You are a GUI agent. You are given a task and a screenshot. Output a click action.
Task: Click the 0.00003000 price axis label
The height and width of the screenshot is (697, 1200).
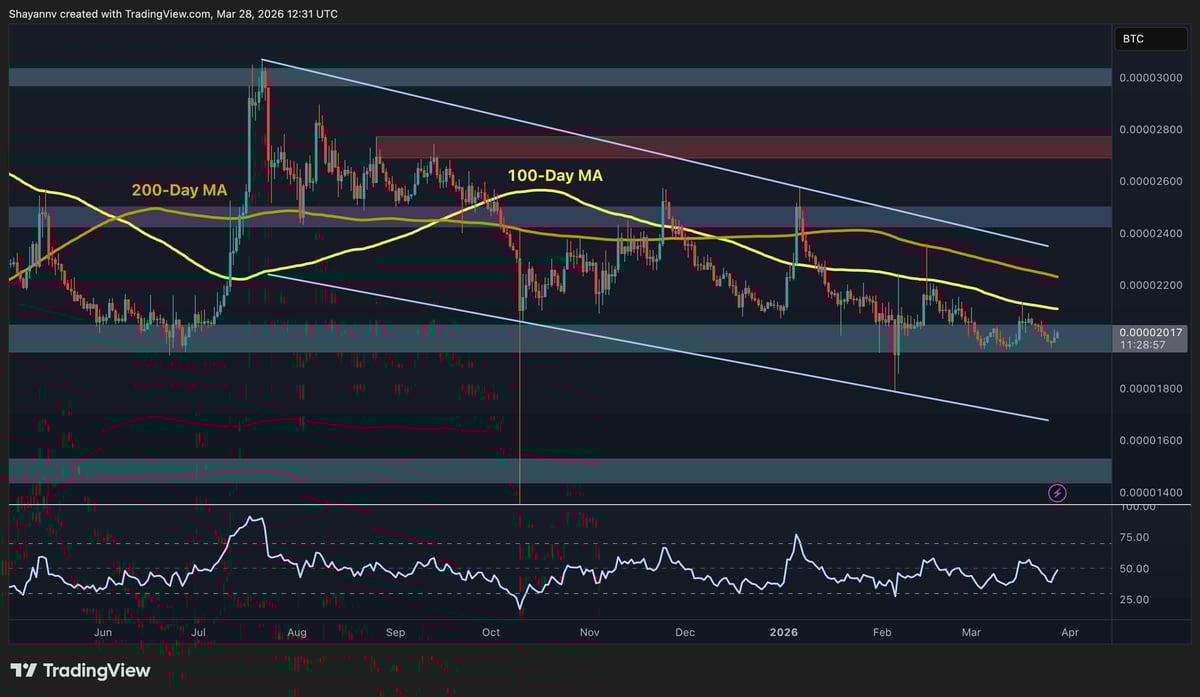click(x=1152, y=77)
